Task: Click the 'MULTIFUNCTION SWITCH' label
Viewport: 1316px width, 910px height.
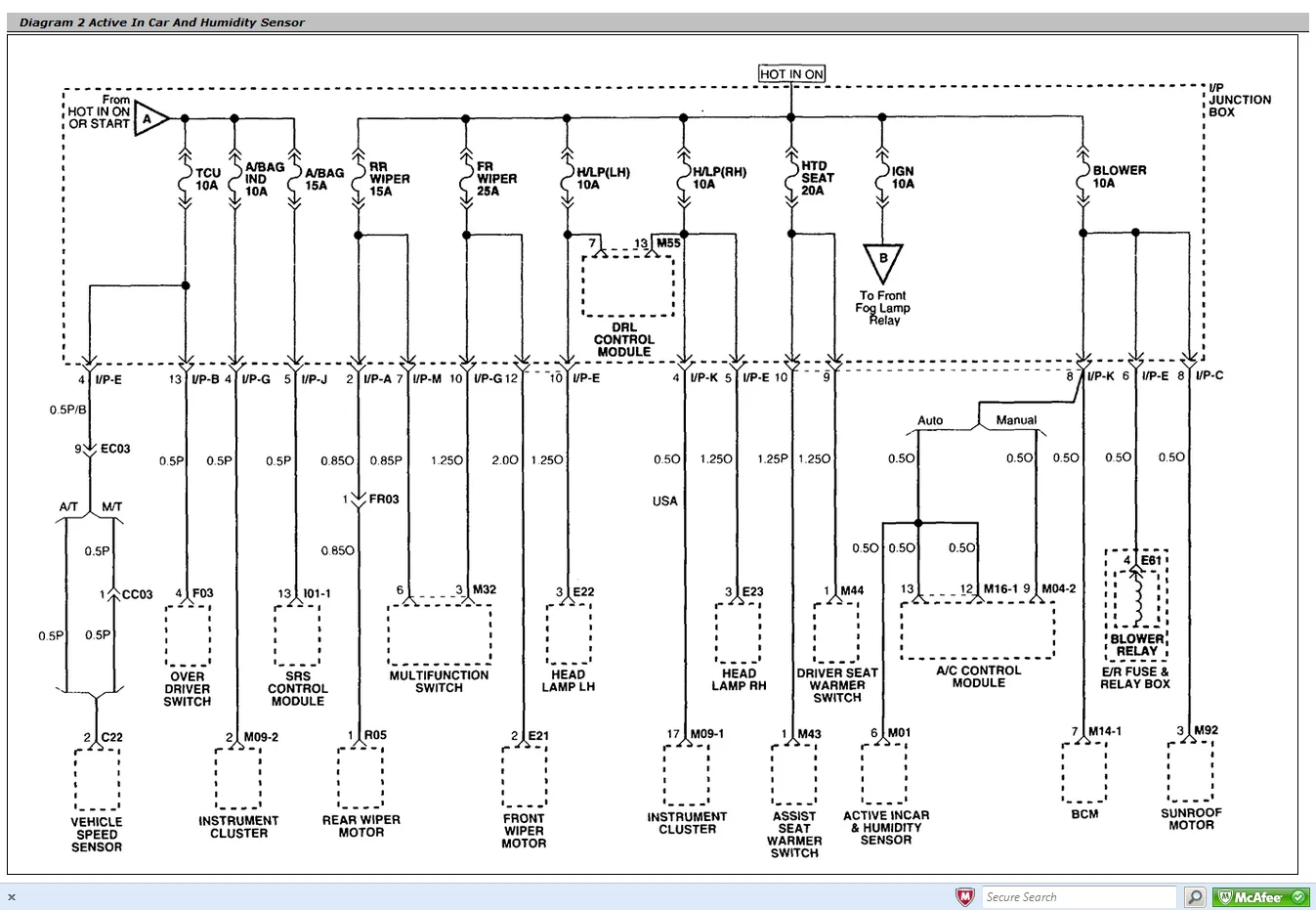Action: tap(439, 681)
